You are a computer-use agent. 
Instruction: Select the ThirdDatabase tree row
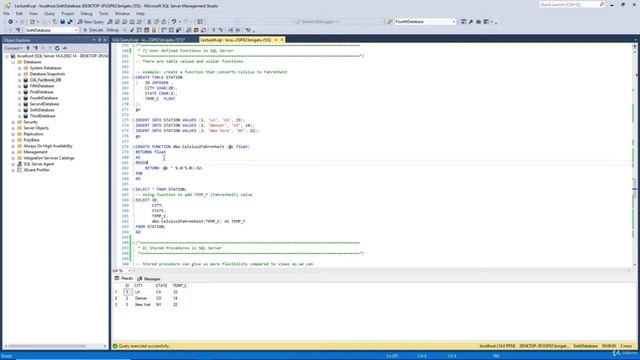42,116
